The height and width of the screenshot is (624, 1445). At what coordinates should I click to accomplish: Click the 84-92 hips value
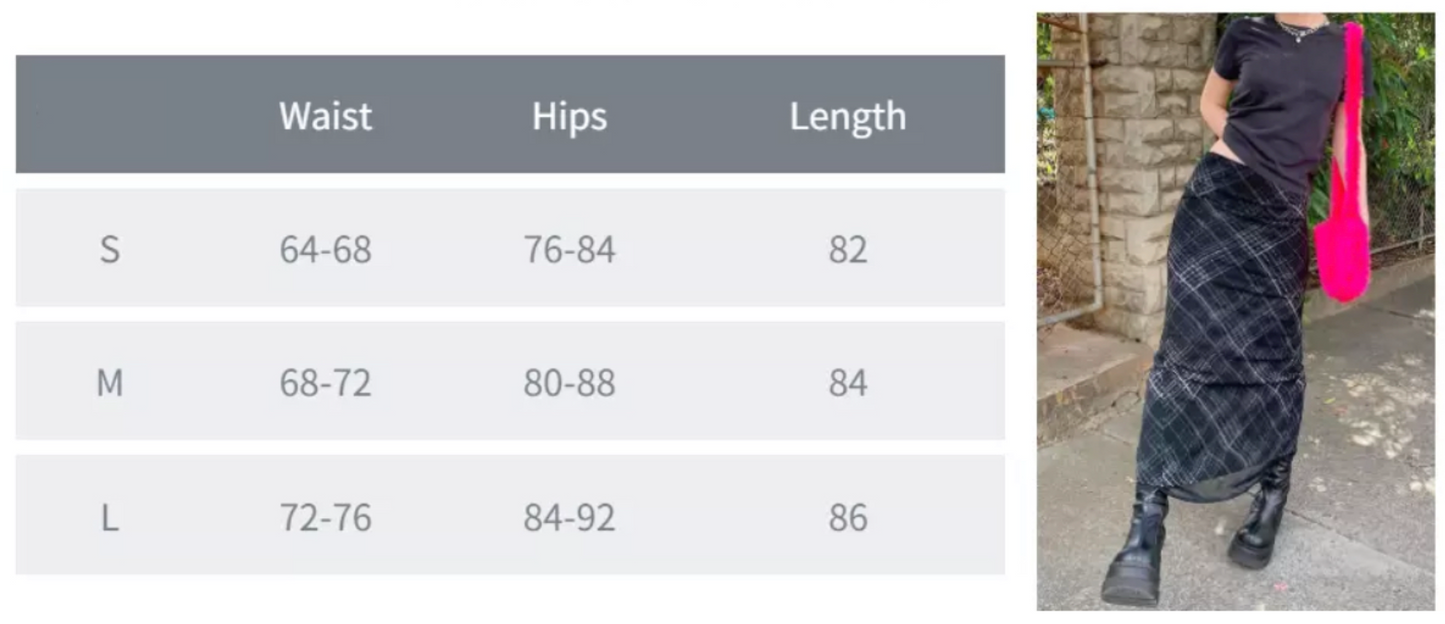(569, 517)
